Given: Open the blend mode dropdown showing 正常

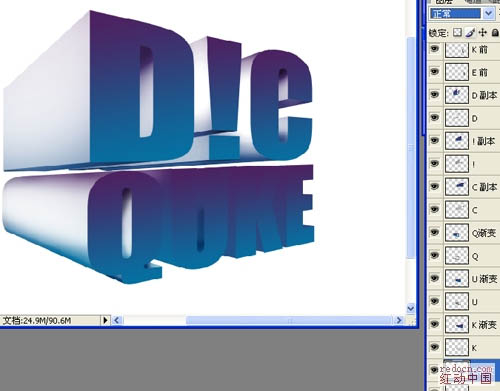Looking at the screenshot, I should (462, 14).
